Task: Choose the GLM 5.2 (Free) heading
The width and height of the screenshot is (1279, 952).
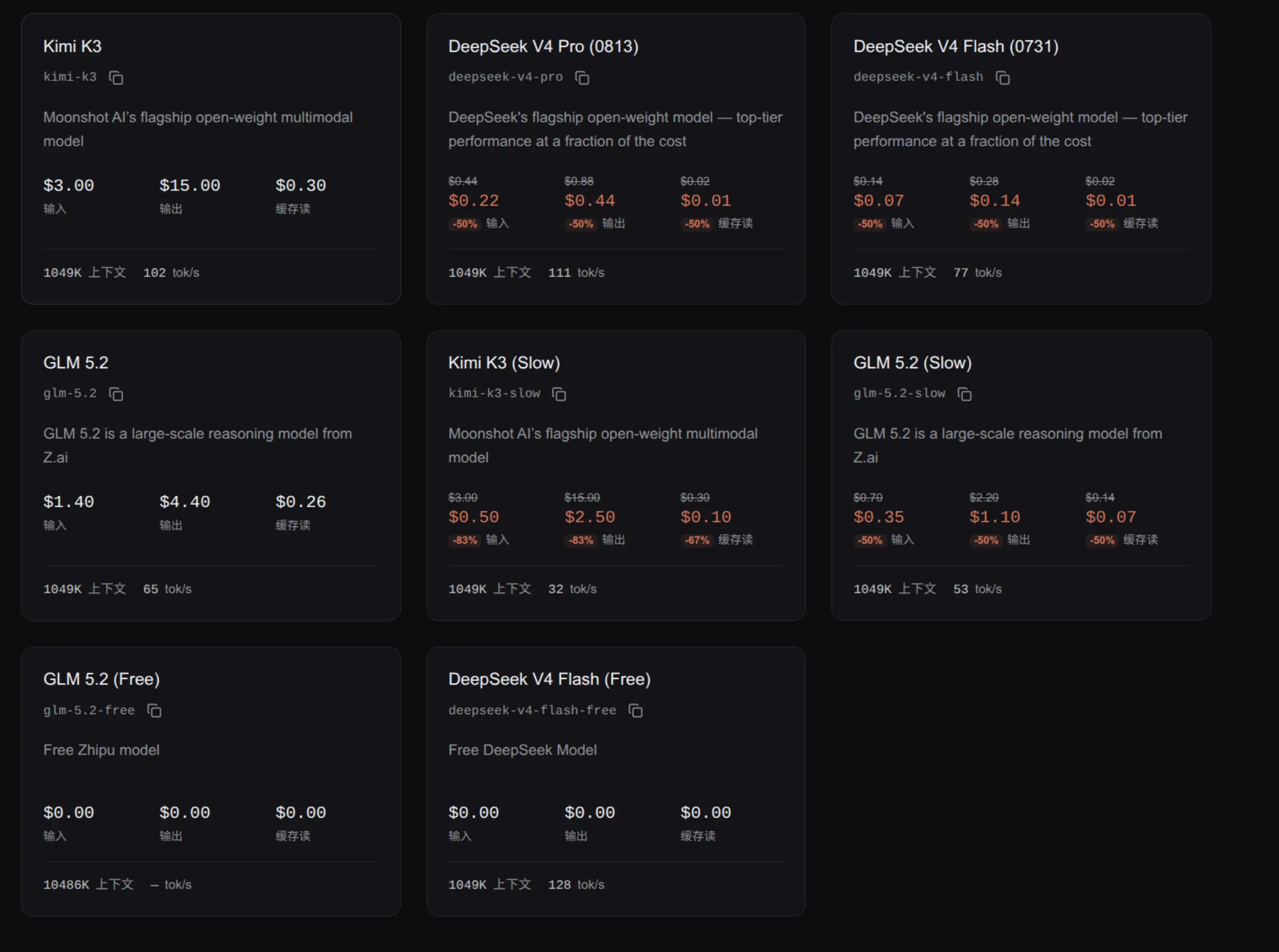Action: [x=101, y=679]
